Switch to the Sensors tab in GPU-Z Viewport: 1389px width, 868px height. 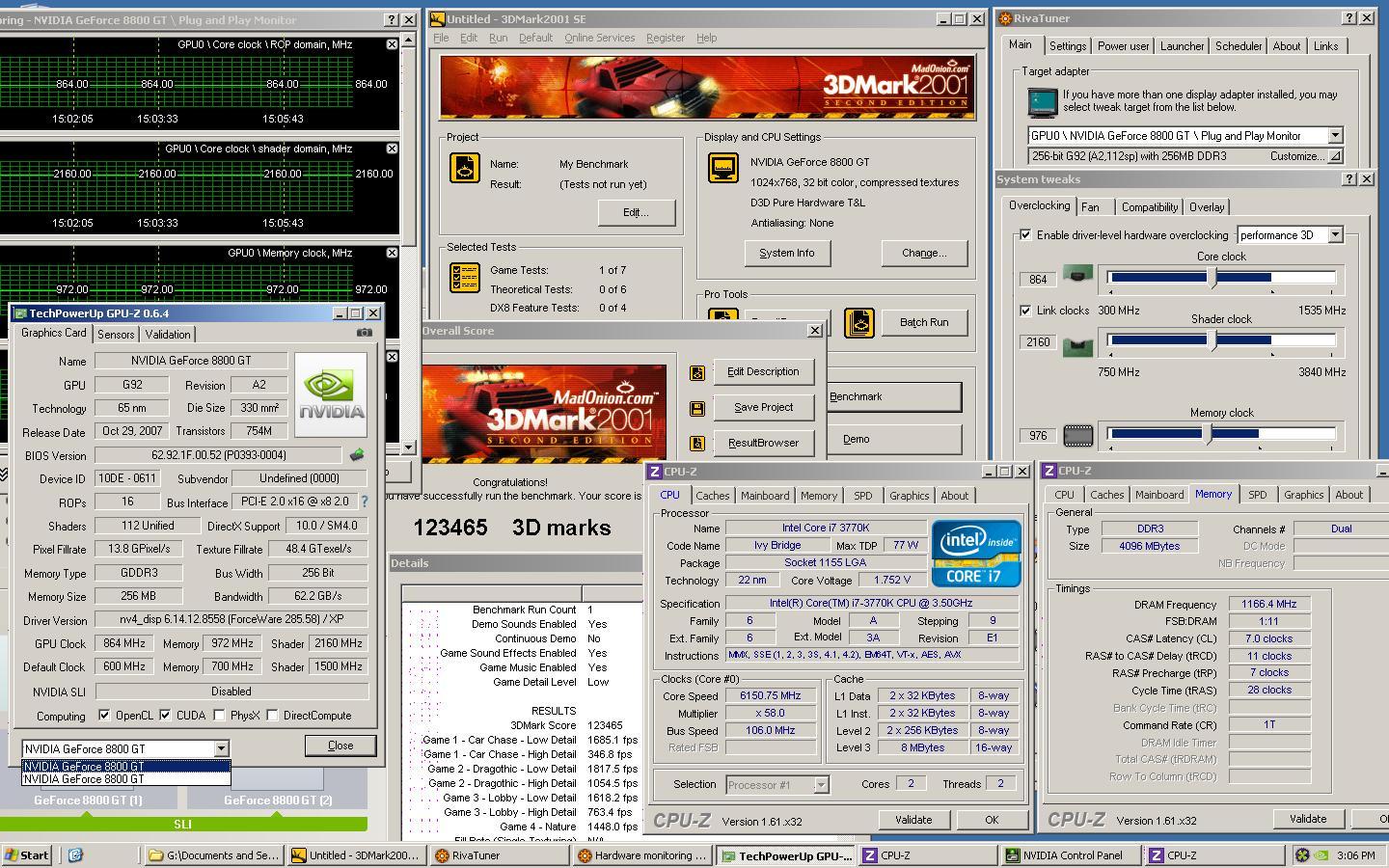tap(116, 335)
